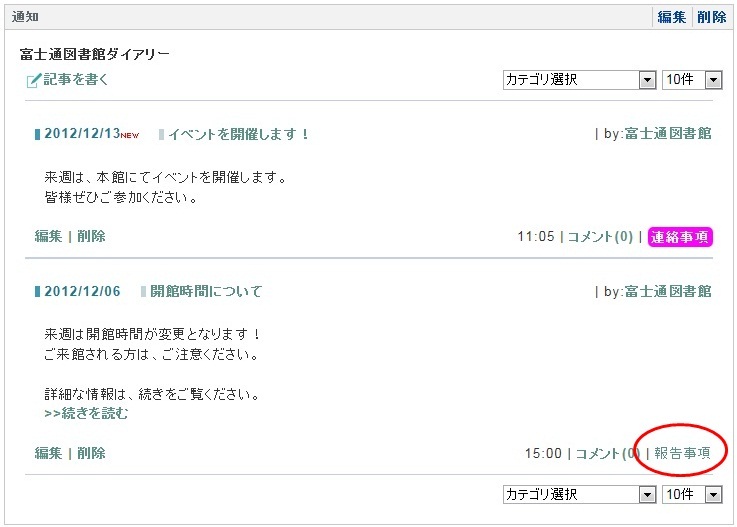This screenshot has height=527, width=737.
Task: Edit the 2012/12/13 post via 編集
Action: point(48,236)
